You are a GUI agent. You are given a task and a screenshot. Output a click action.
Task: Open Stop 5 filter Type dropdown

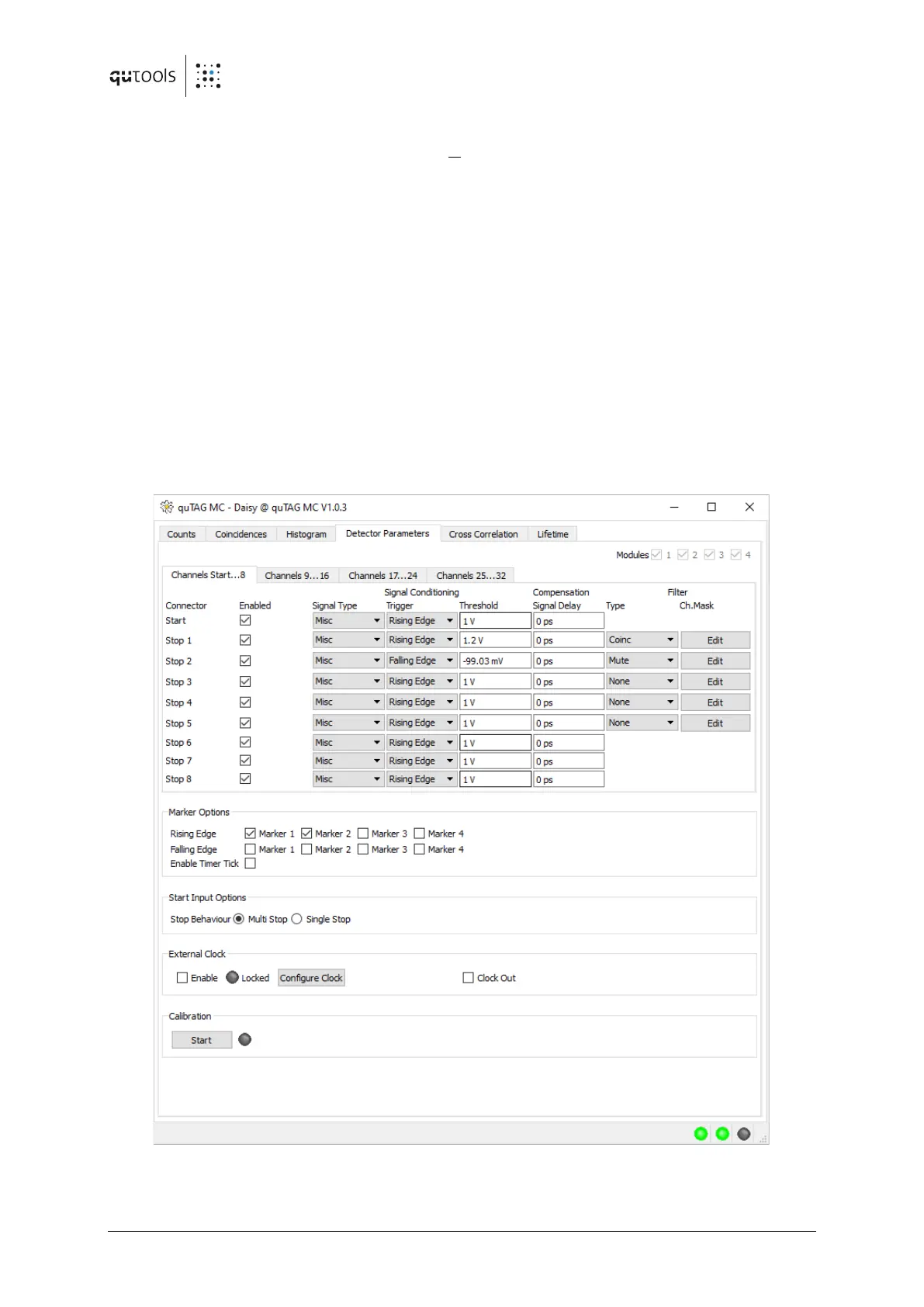pyautogui.click(x=642, y=723)
